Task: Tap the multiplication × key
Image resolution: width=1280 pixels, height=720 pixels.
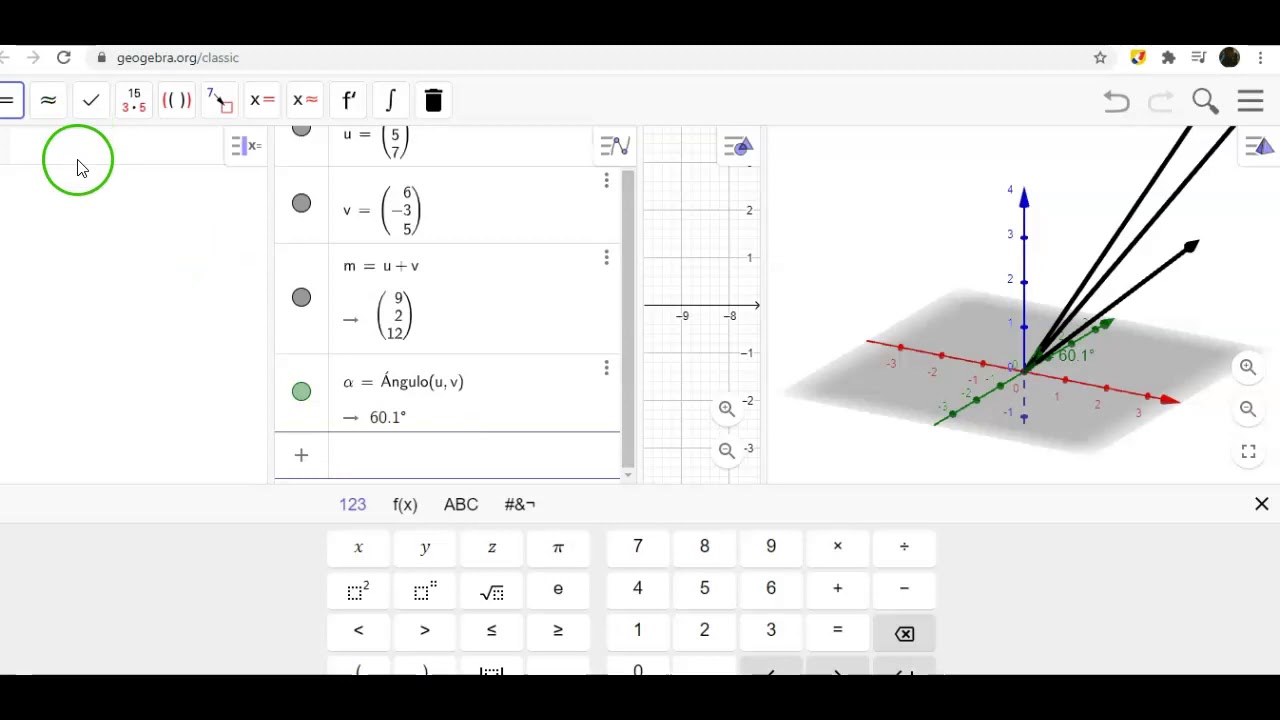Action: click(x=838, y=547)
